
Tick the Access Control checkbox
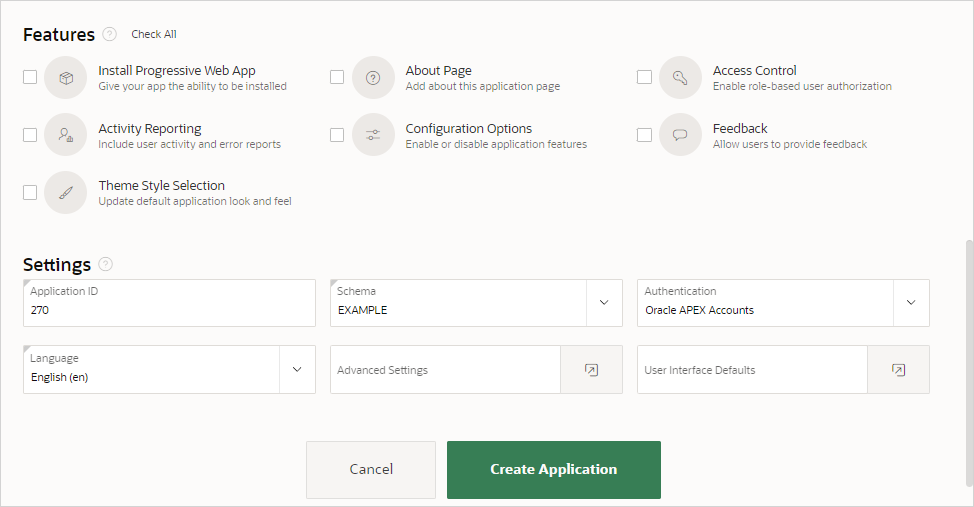(x=644, y=77)
